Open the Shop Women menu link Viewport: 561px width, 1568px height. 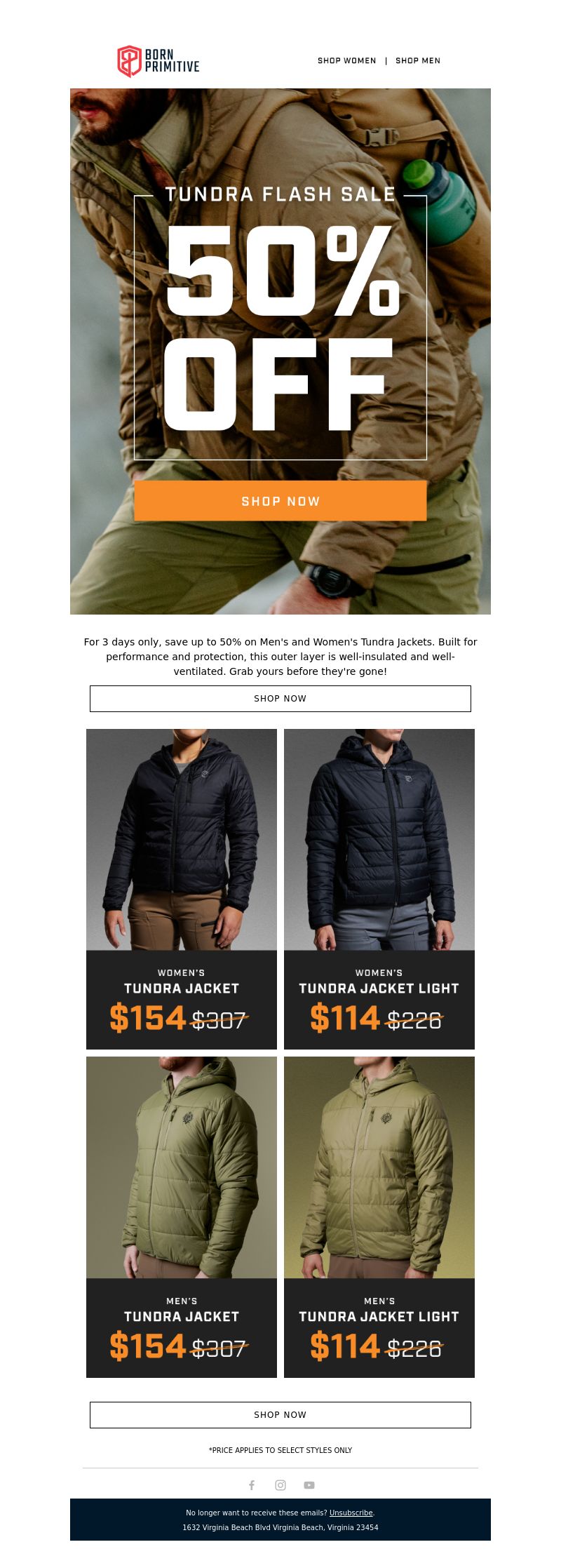347,60
